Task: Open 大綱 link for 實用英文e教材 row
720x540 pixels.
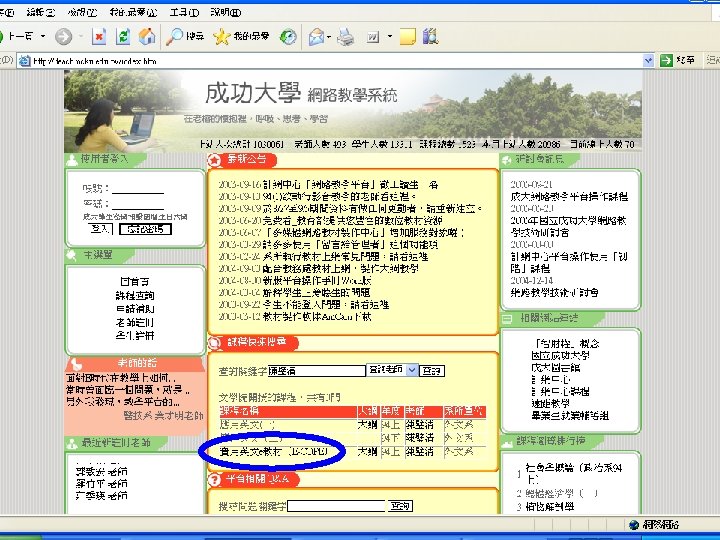Action: pyautogui.click(x=368, y=452)
